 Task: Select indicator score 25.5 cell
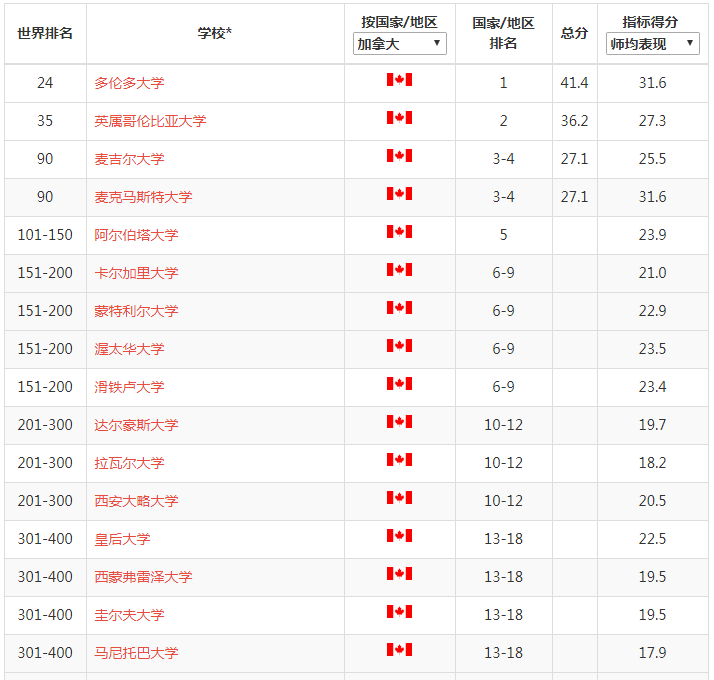click(x=653, y=159)
